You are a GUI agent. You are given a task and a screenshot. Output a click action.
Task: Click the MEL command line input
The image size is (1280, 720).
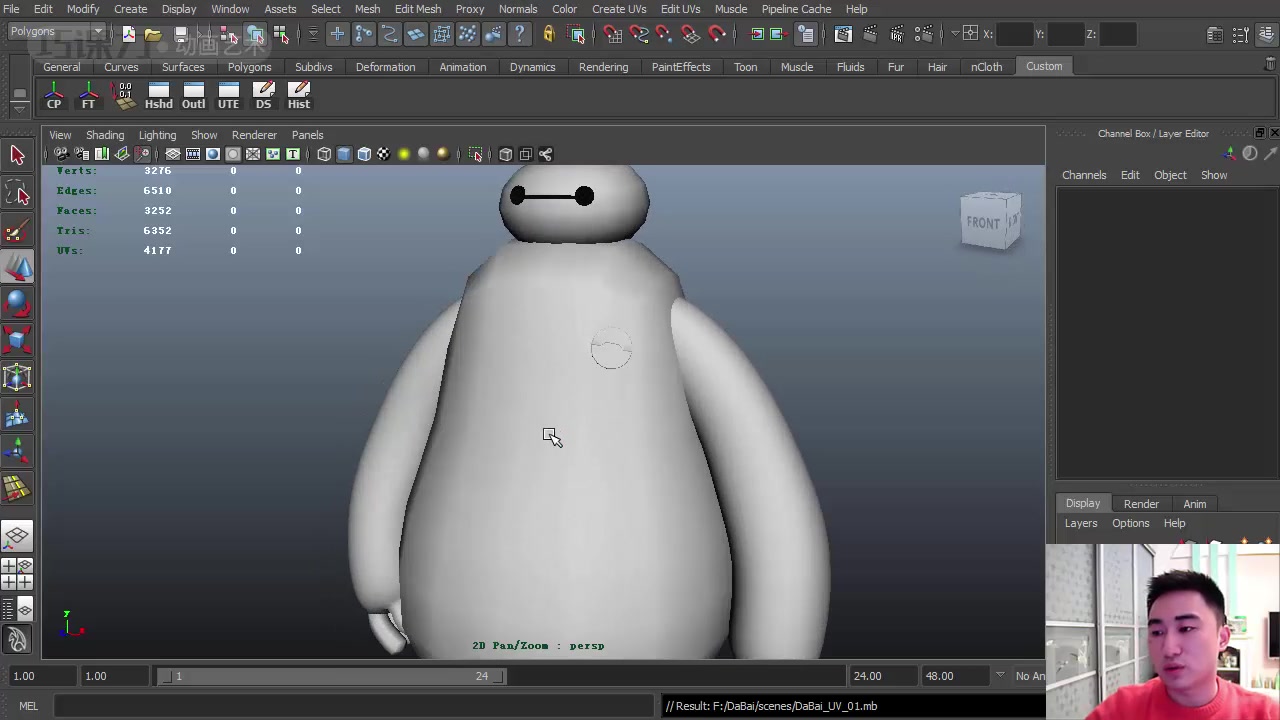(x=356, y=706)
